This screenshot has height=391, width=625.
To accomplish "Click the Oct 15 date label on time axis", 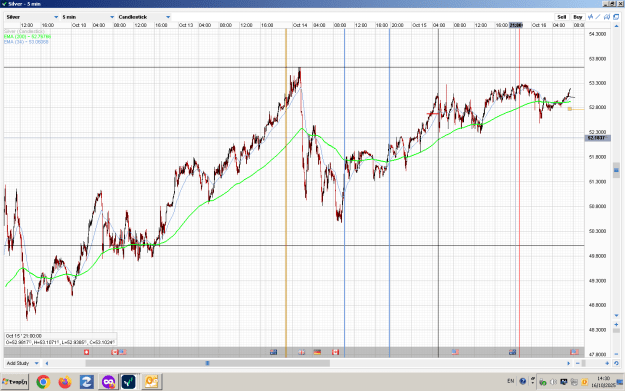I will coord(419,25).
